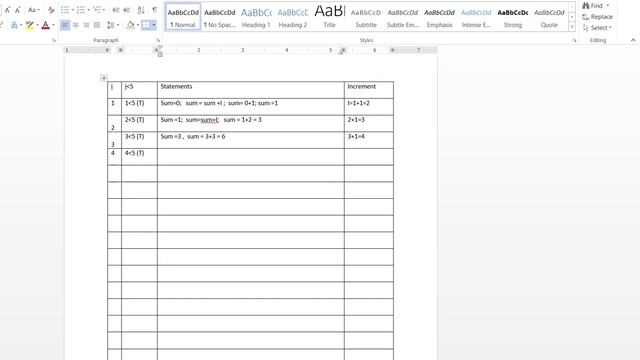Open the Change Case dropdown
This screenshot has width=640, height=360.
point(33,10)
